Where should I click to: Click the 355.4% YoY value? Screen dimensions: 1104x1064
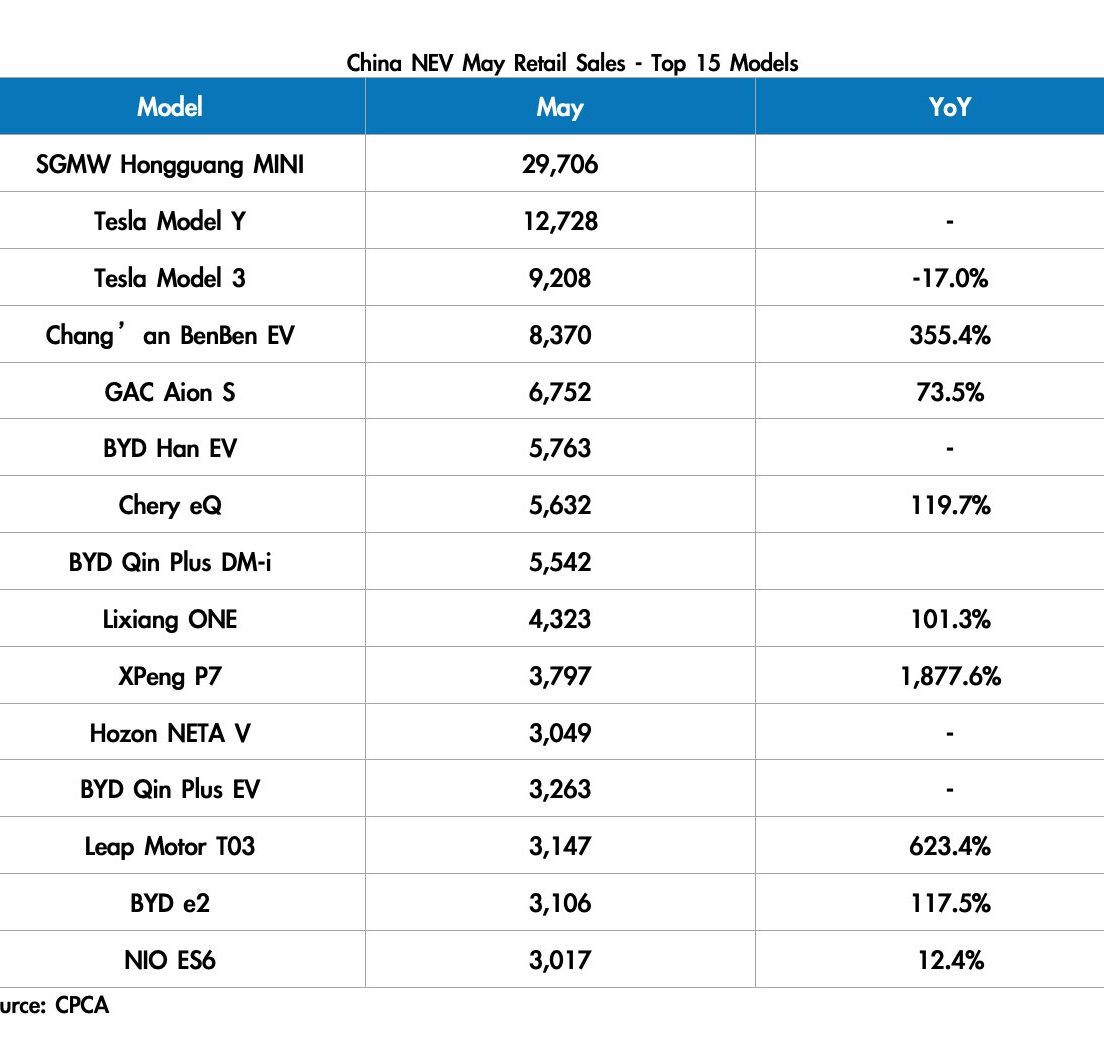[x=950, y=335]
